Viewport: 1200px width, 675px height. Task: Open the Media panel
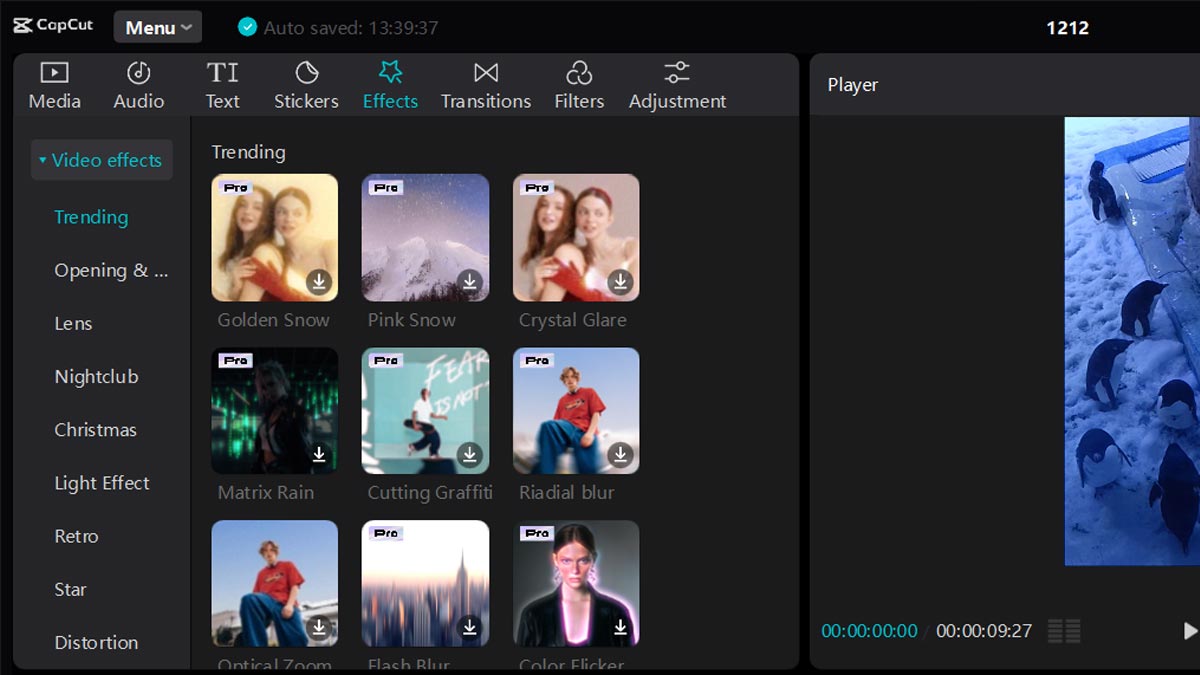coord(54,84)
